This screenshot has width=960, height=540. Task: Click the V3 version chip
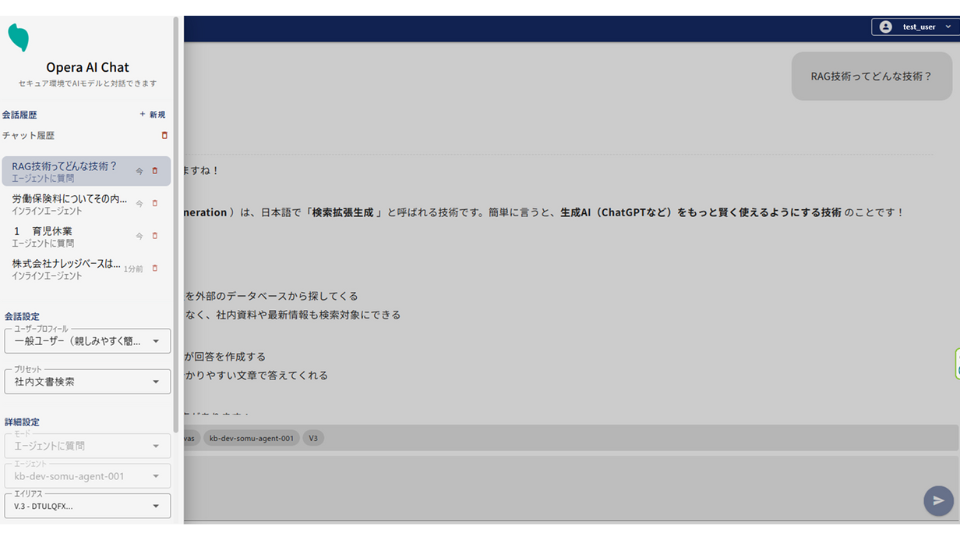[313, 438]
